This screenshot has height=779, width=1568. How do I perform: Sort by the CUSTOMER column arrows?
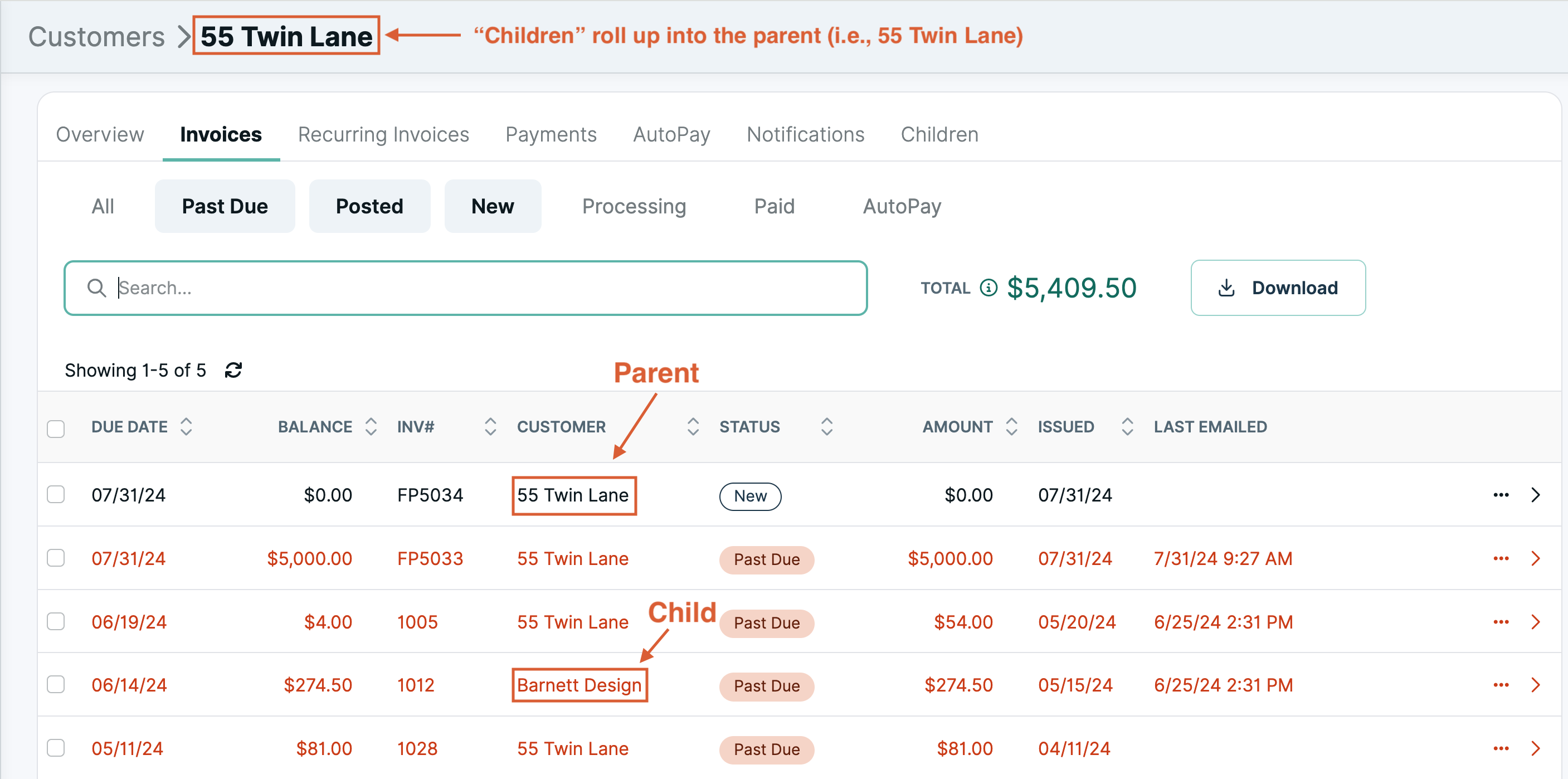click(x=693, y=427)
